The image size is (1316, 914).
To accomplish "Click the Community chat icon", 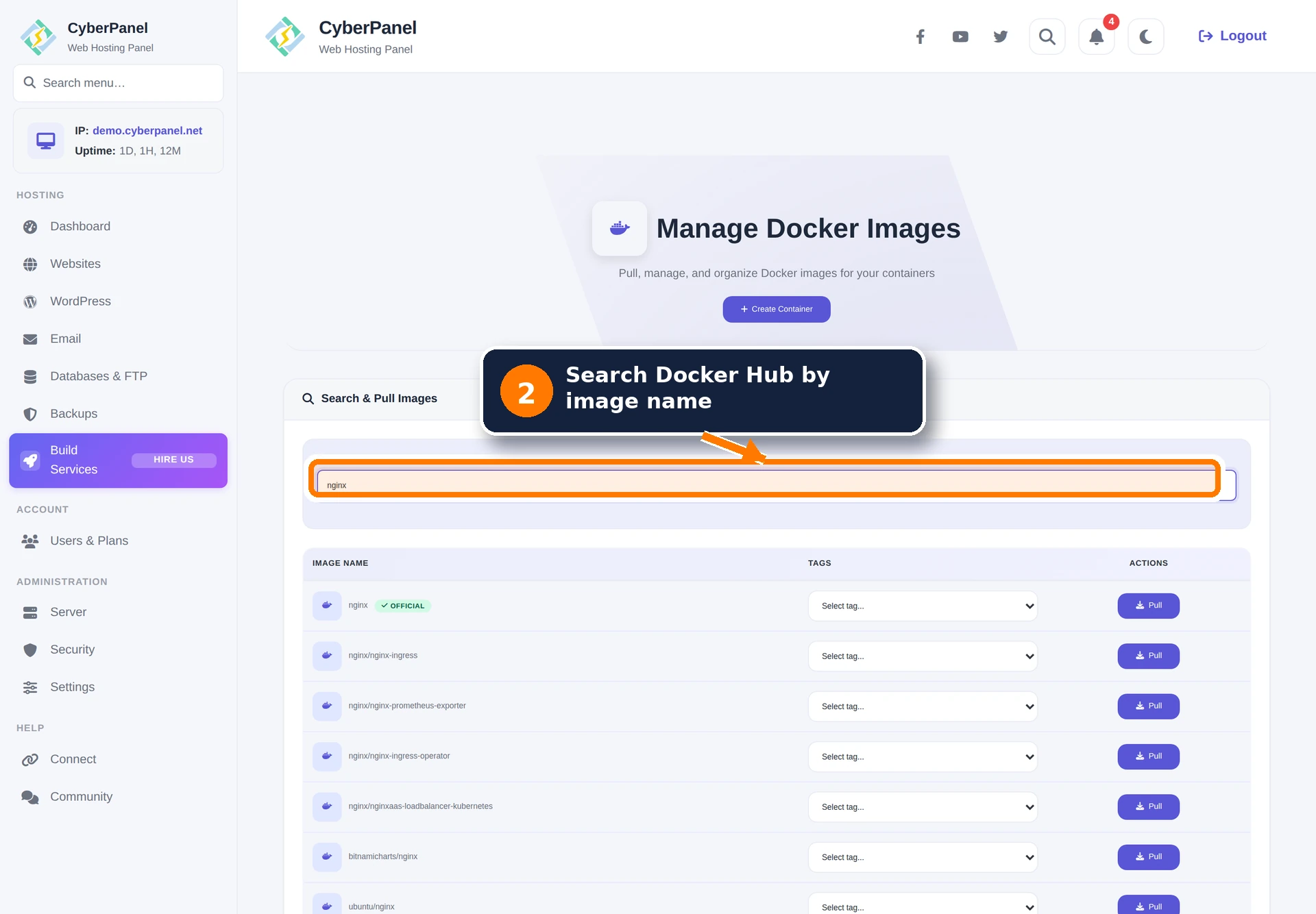I will click(x=30, y=797).
